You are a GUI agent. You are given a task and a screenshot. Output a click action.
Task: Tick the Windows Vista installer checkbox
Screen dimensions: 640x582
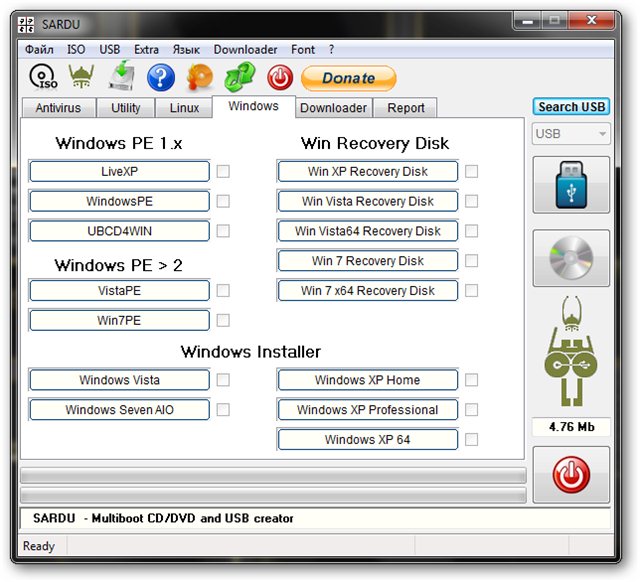pos(223,380)
